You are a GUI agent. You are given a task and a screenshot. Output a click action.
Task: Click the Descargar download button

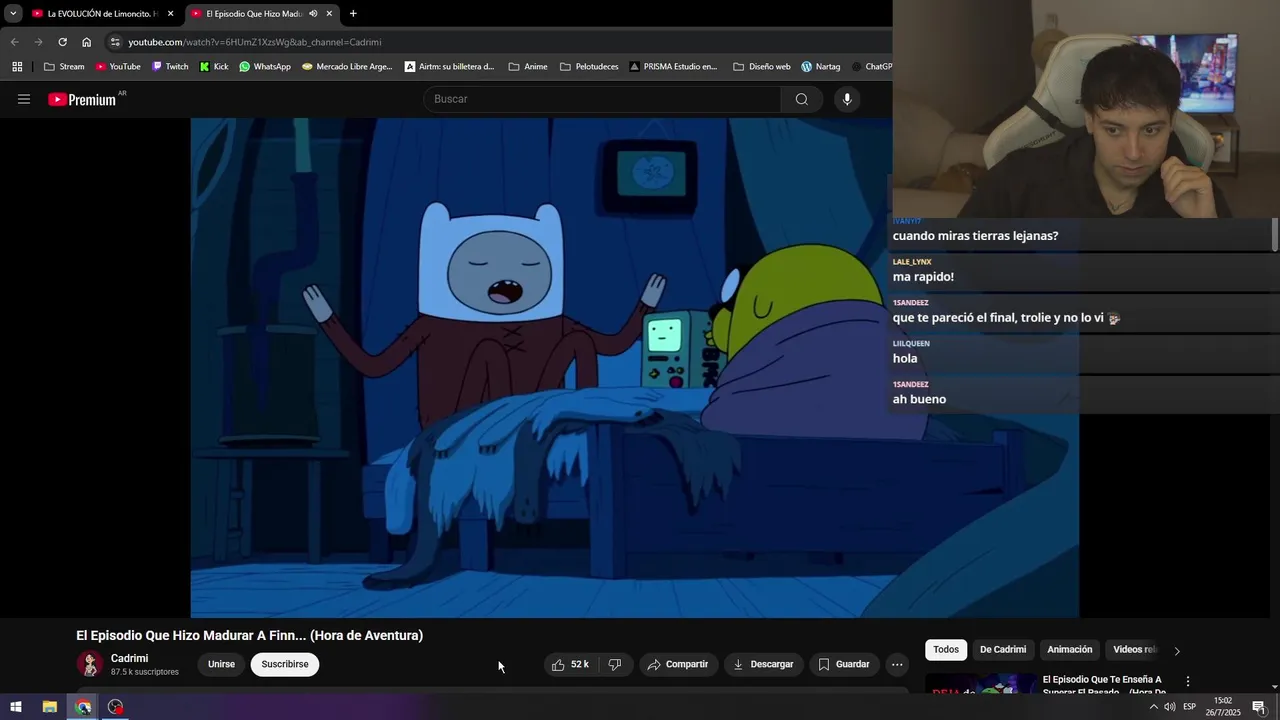click(763, 664)
